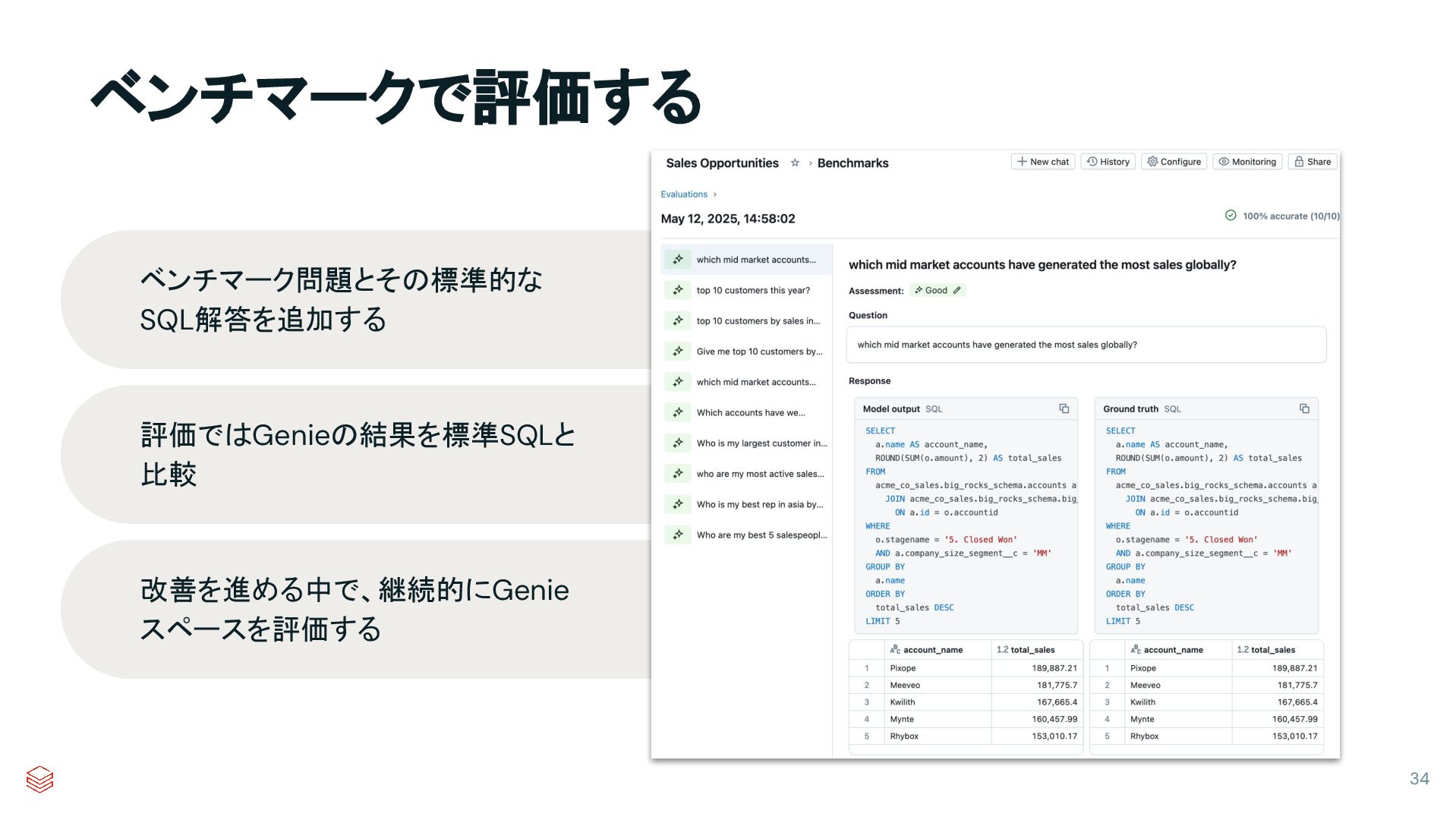Edit the Good assessment with pencil icon
Viewport: 1456px width, 820px height.
point(956,290)
